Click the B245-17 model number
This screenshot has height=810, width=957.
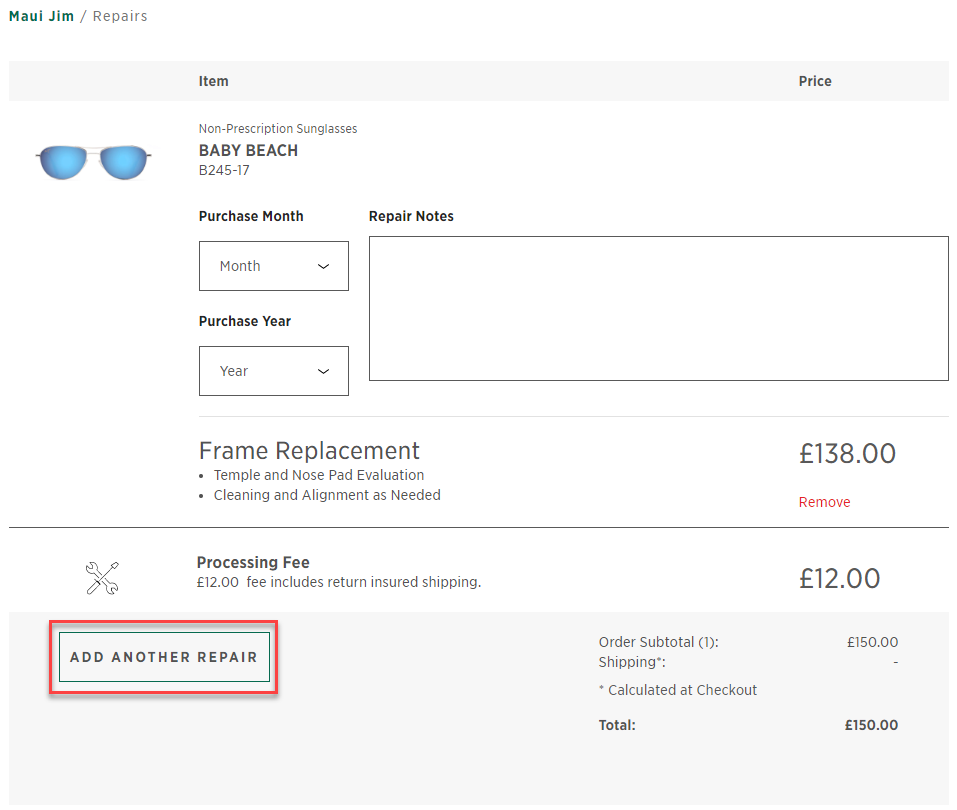224,170
